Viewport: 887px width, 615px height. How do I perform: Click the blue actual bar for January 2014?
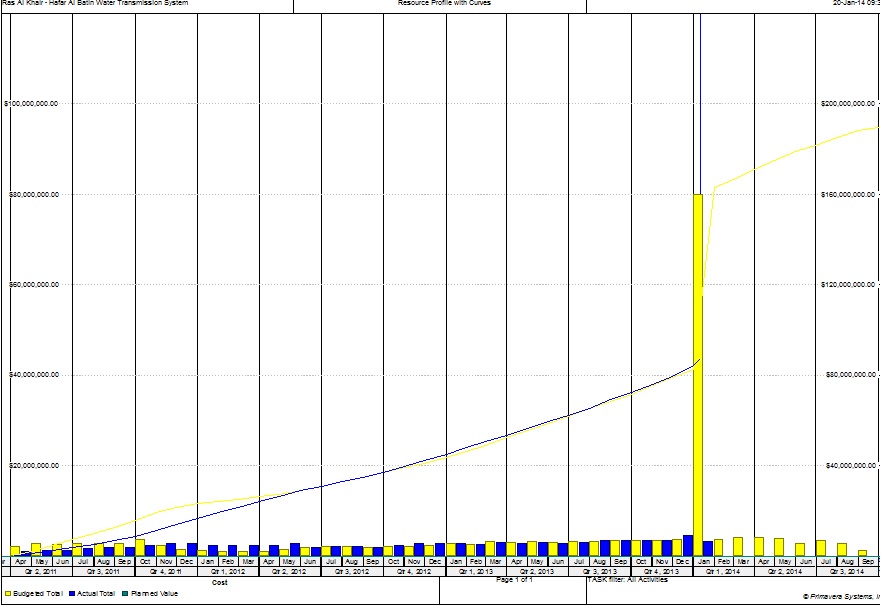click(x=708, y=548)
